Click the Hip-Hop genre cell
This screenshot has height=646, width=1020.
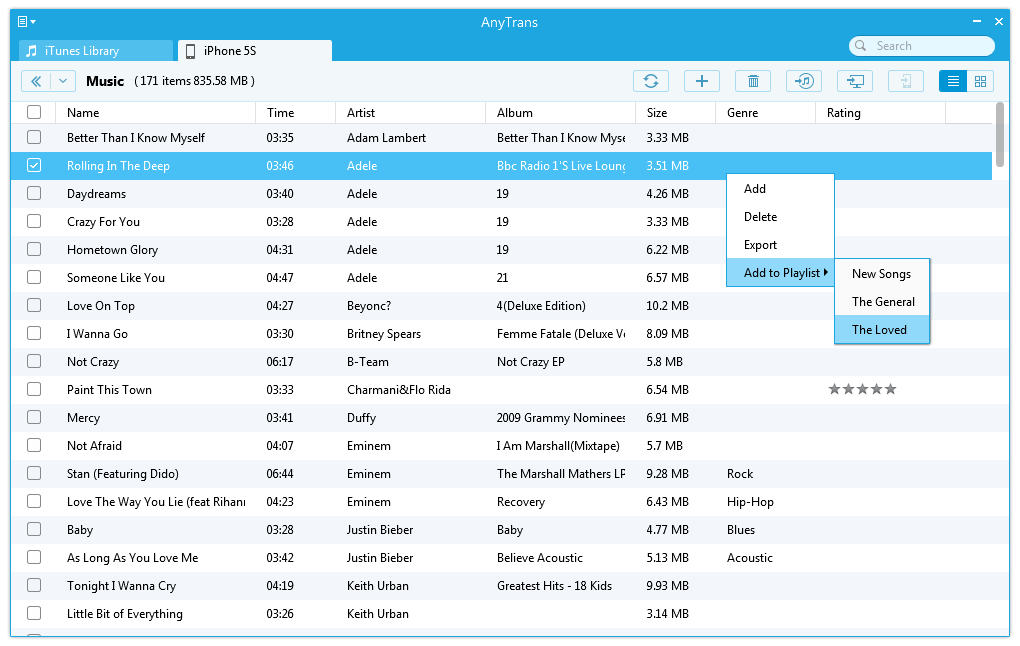click(750, 502)
